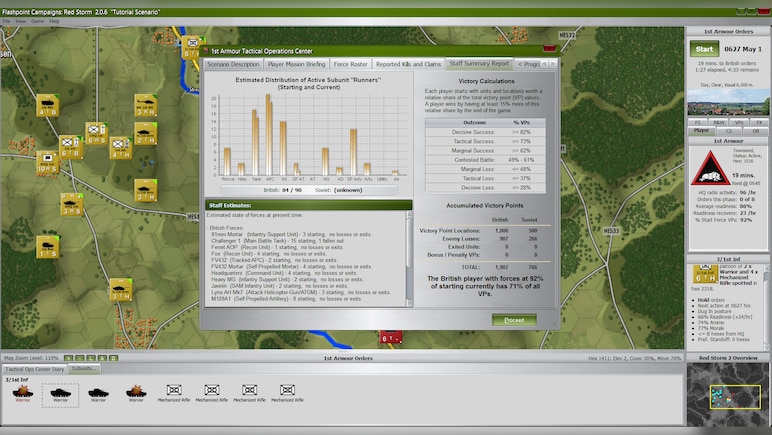Select the Subunits tab in the bottom panel
Screen dimensions: 772x435
[x=84, y=369]
